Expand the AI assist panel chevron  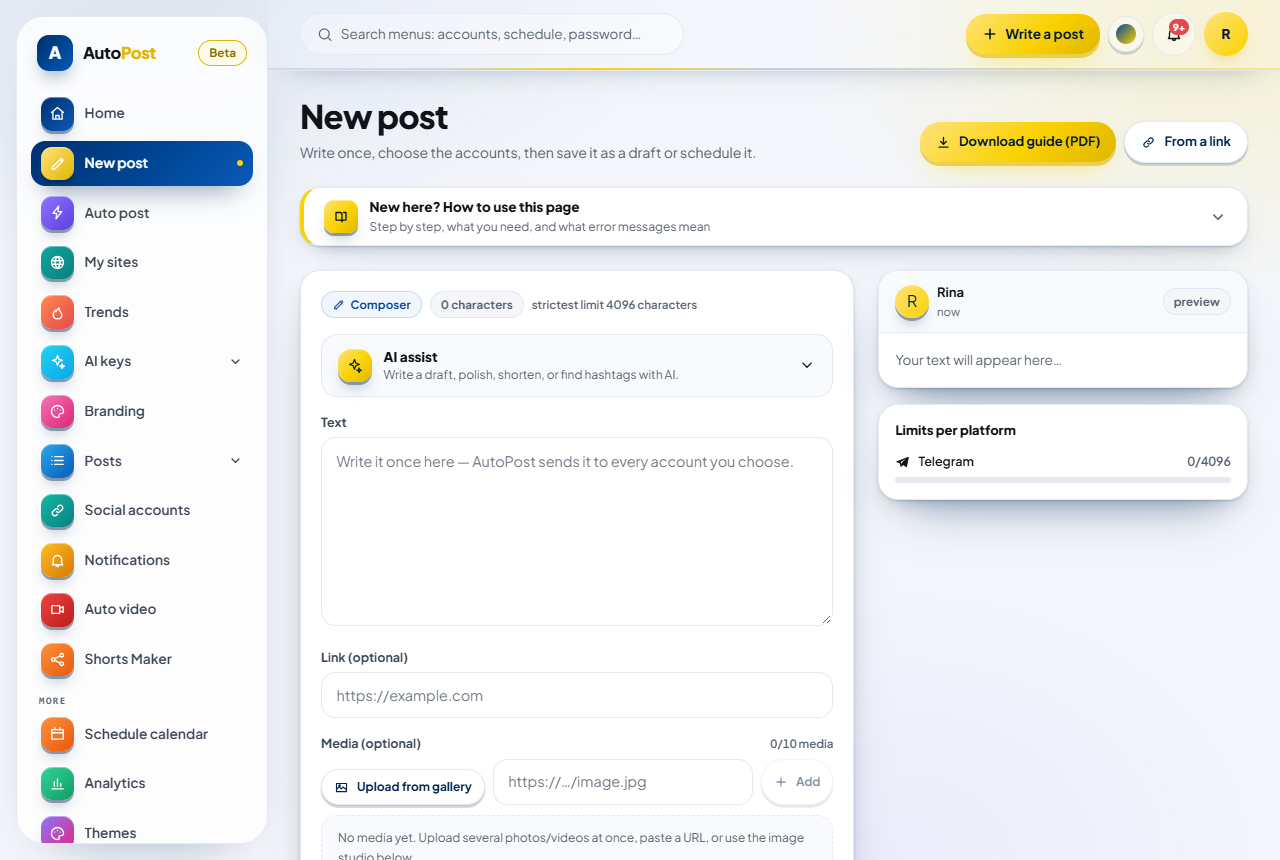pos(807,365)
